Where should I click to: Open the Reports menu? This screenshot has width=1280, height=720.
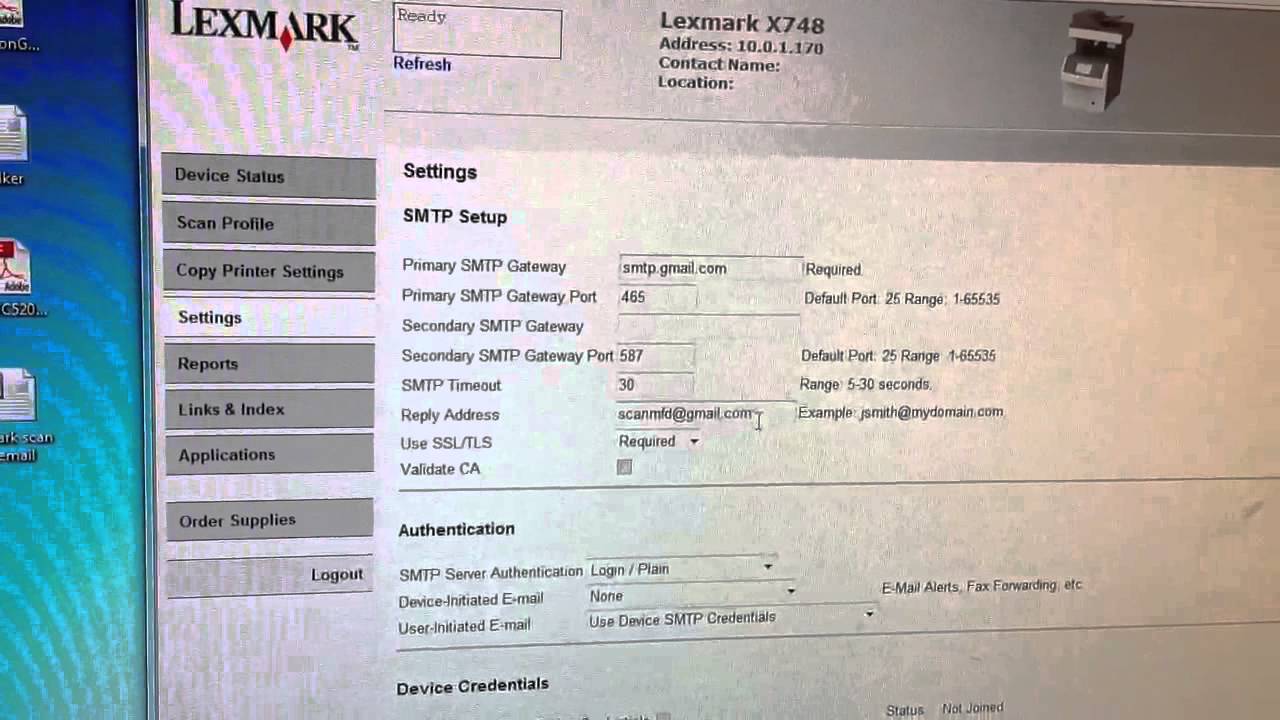click(x=268, y=363)
